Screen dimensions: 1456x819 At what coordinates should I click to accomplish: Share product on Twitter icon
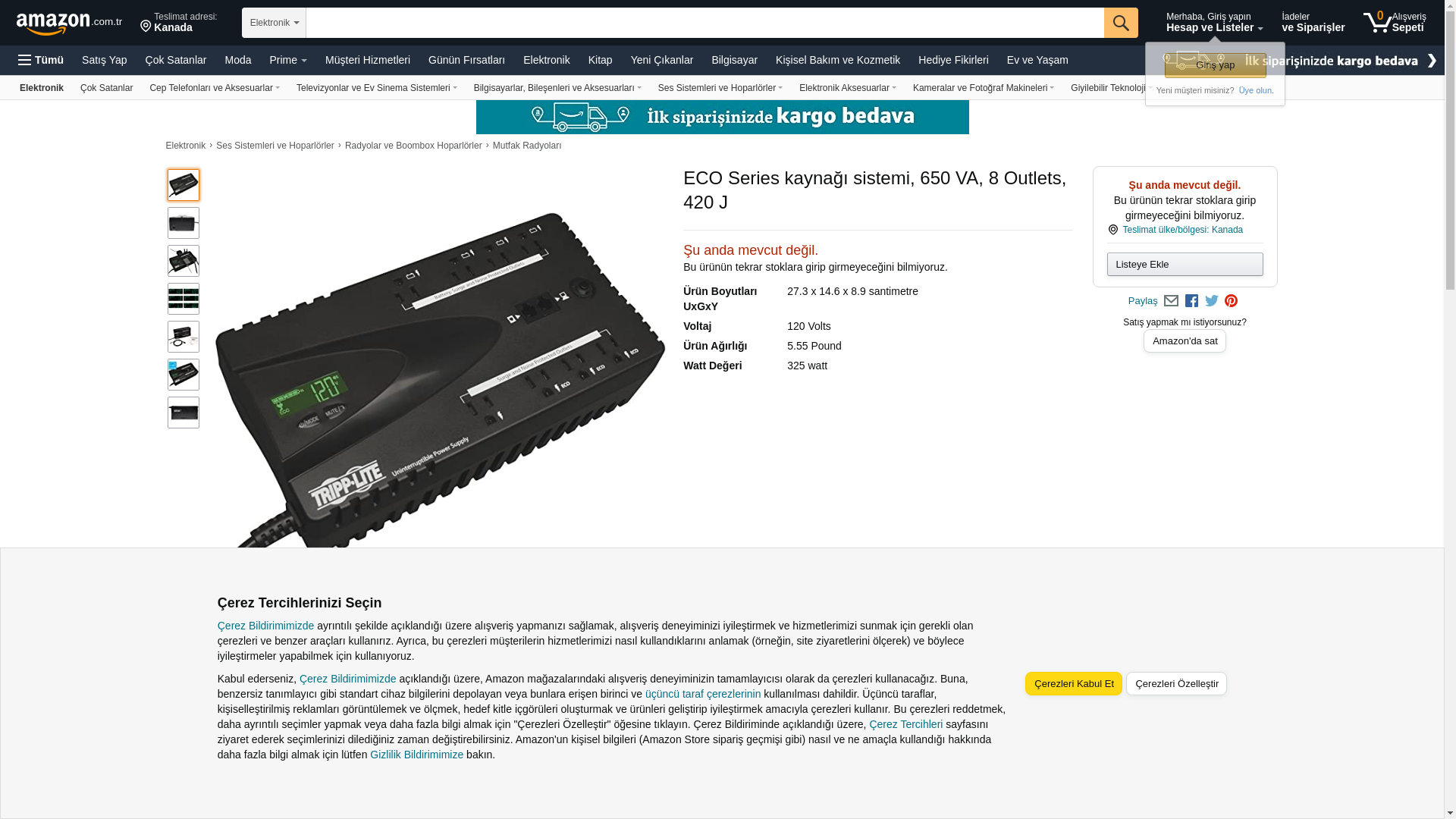tap(1212, 301)
